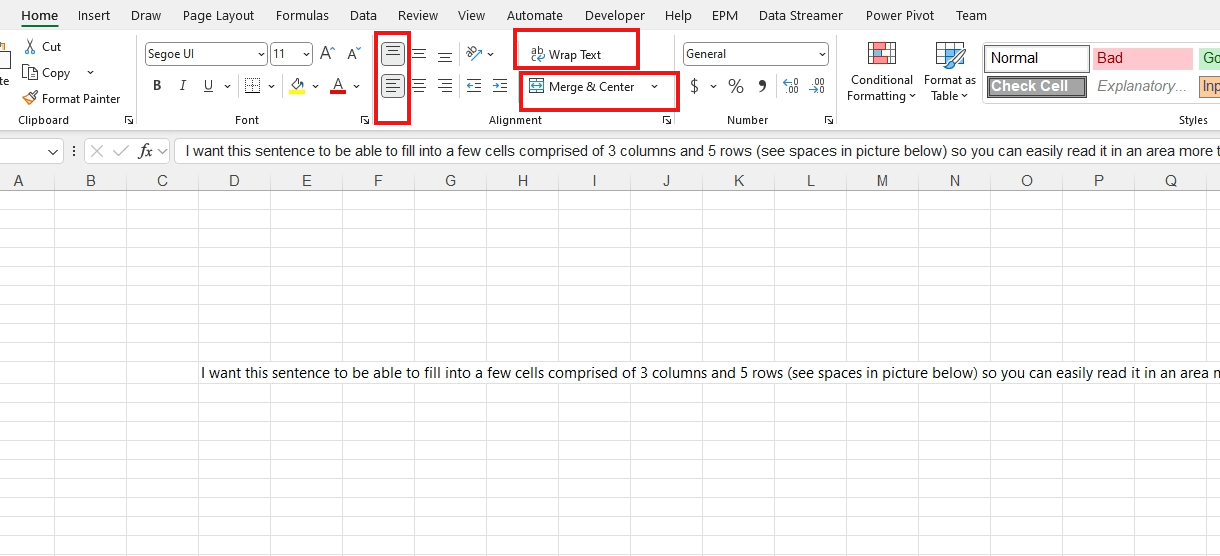This screenshot has height=556, width=1220.
Task: Open the Developer tab
Action: click(615, 15)
